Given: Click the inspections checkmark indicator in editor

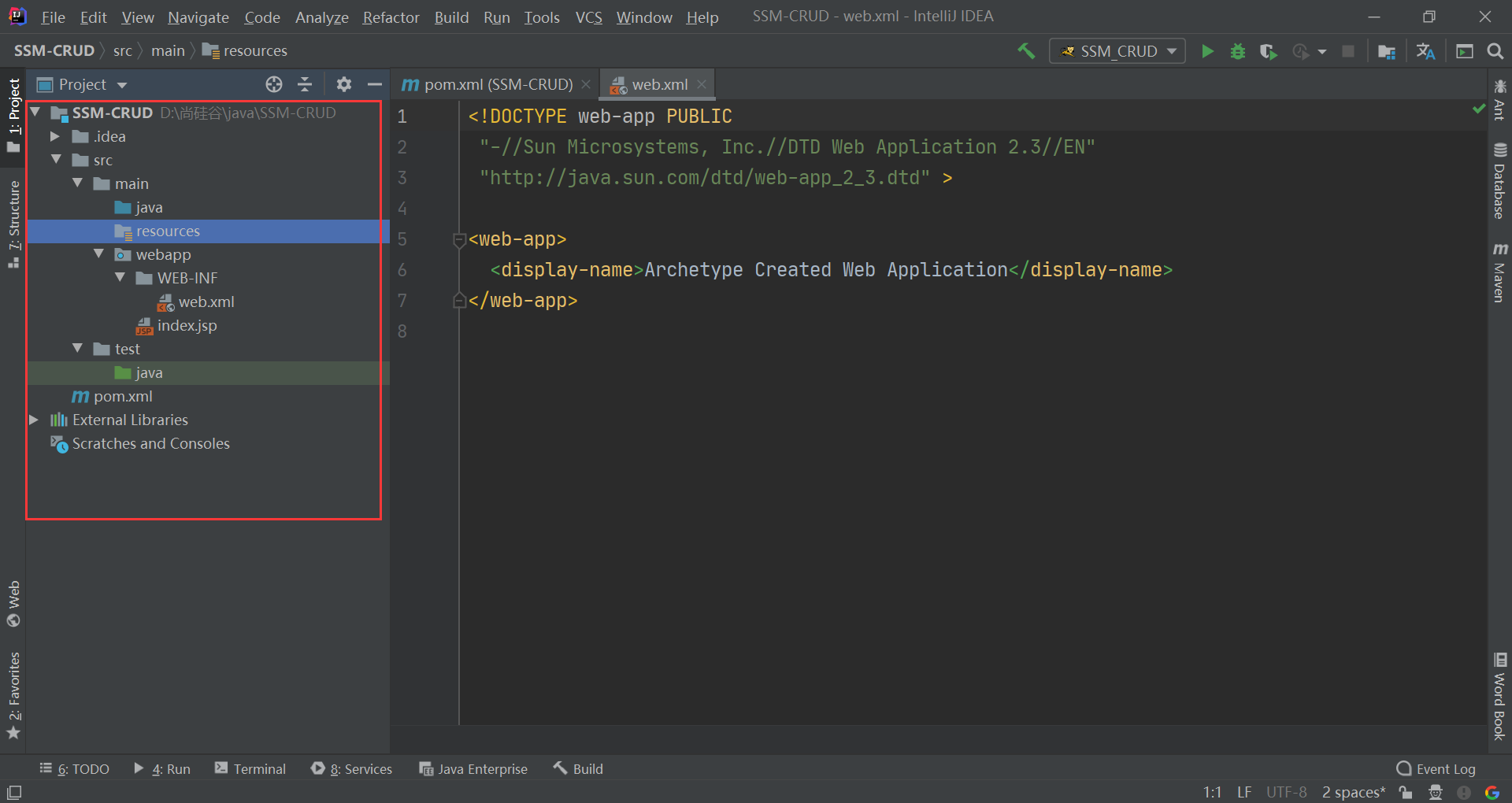Looking at the screenshot, I should (x=1479, y=109).
